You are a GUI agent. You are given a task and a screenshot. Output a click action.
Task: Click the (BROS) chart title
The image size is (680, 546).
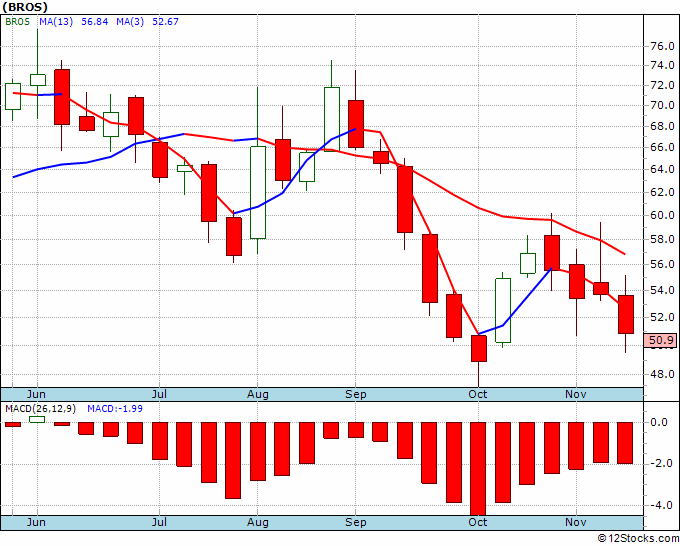point(25,7)
